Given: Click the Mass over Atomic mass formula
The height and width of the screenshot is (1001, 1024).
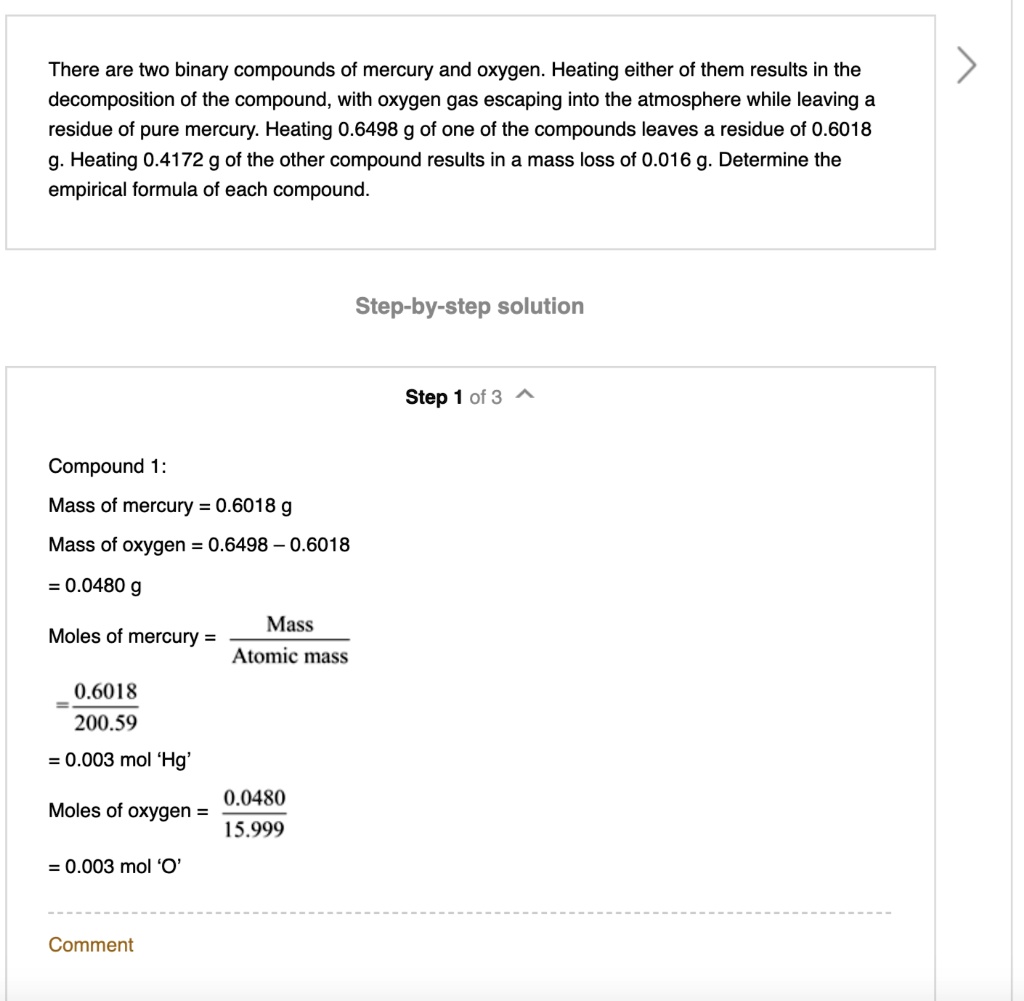Looking at the screenshot, I should pos(288,639).
